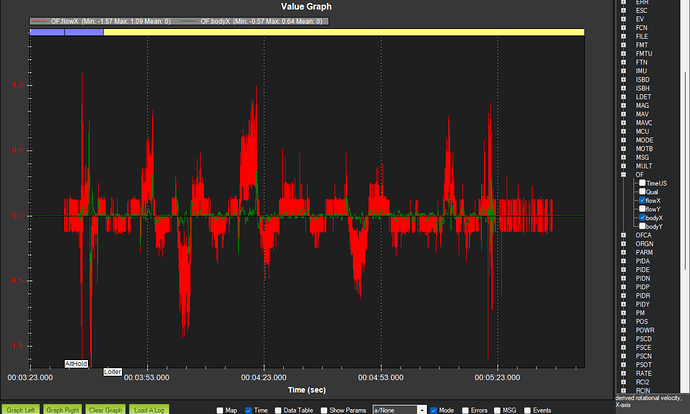
Task: Enable the Data Table checkbox
Action: (278, 410)
